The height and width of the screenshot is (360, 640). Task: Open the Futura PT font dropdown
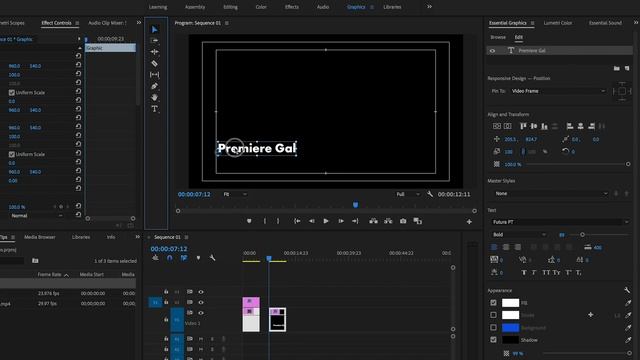coord(560,222)
